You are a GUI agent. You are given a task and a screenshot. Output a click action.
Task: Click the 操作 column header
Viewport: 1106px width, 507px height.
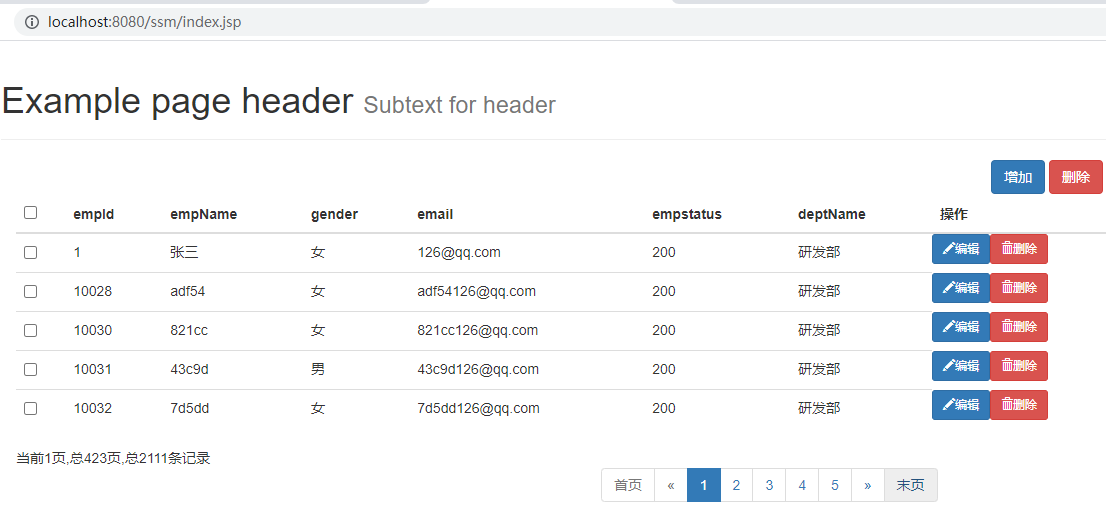954,214
